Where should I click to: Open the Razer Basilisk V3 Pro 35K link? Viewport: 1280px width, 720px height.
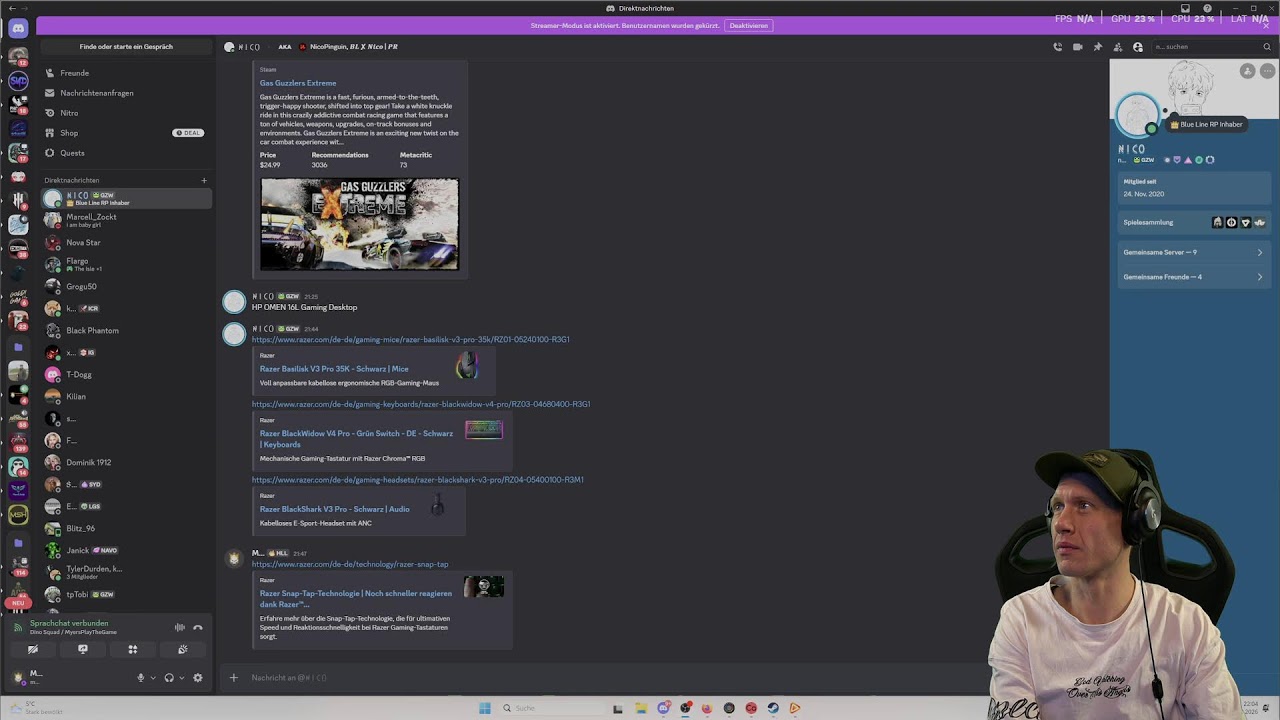pyautogui.click(x=334, y=369)
